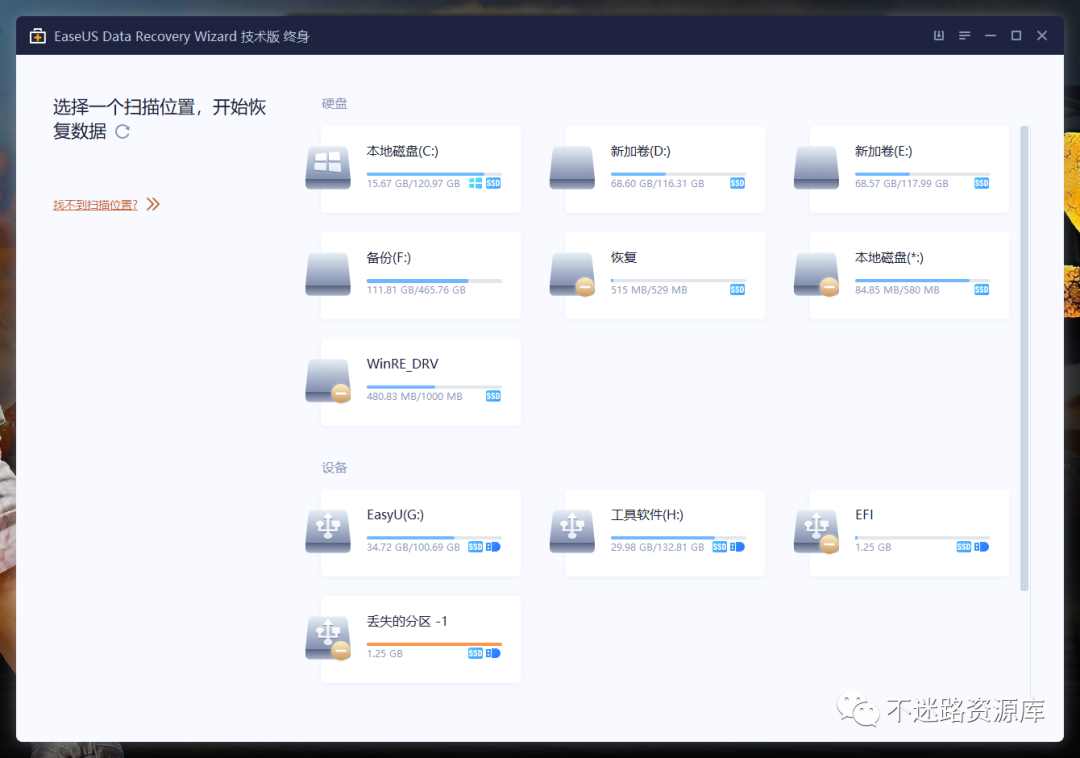Click the 硬盘 section header
Screen dimensions: 1080x758
335,104
